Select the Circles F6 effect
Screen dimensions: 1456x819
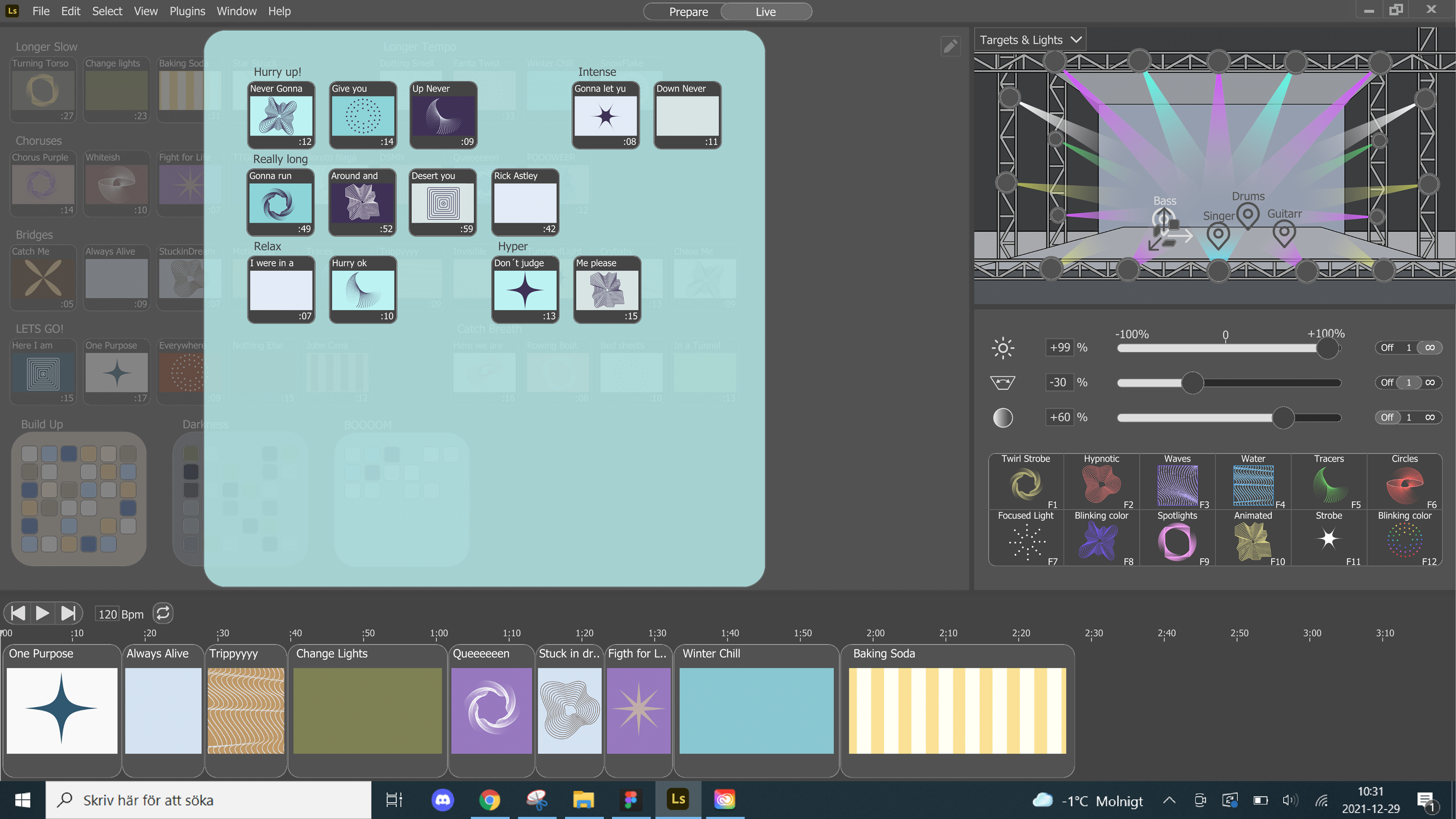pos(1404,482)
